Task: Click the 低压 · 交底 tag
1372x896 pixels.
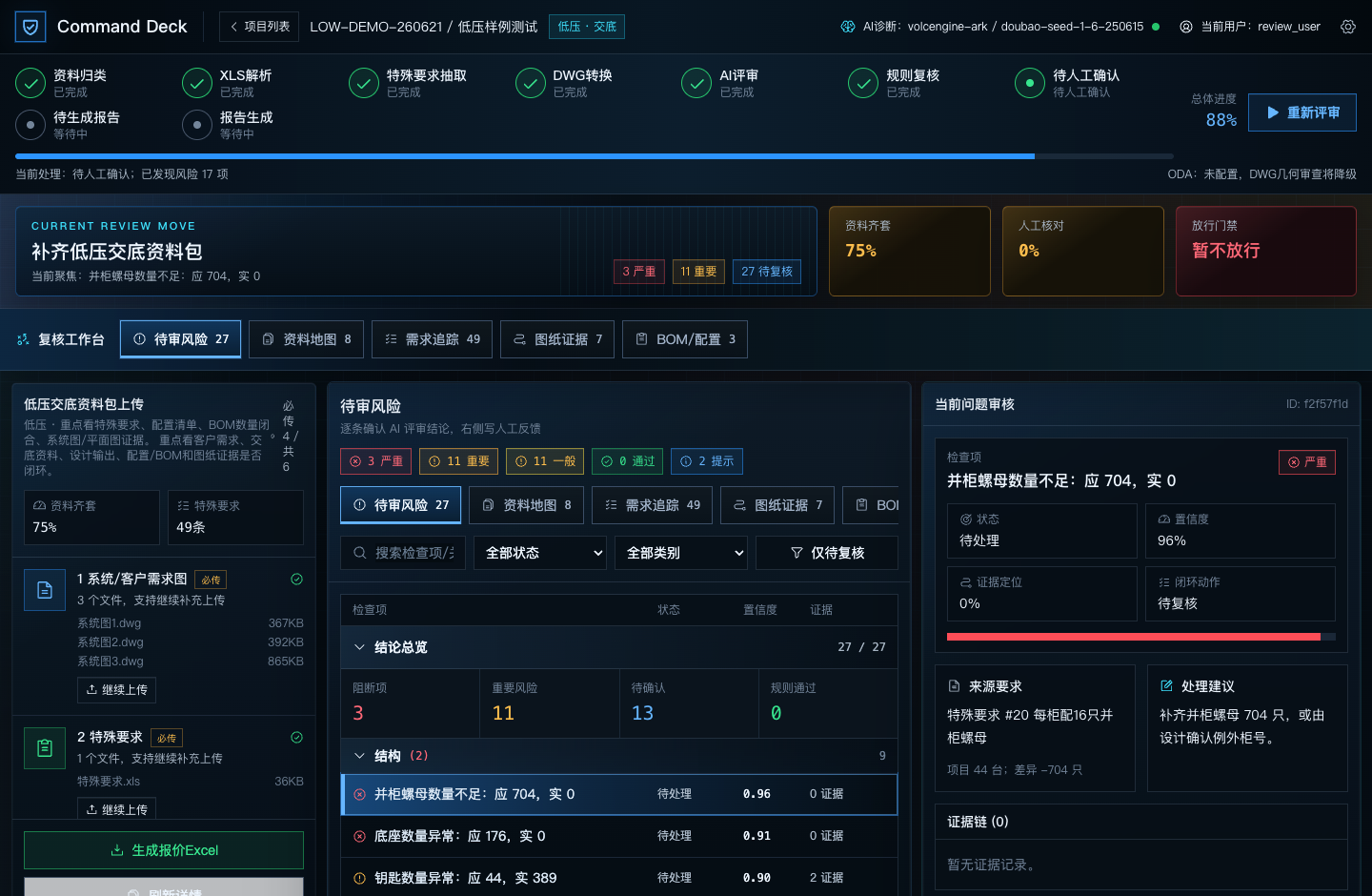Action: [587, 27]
